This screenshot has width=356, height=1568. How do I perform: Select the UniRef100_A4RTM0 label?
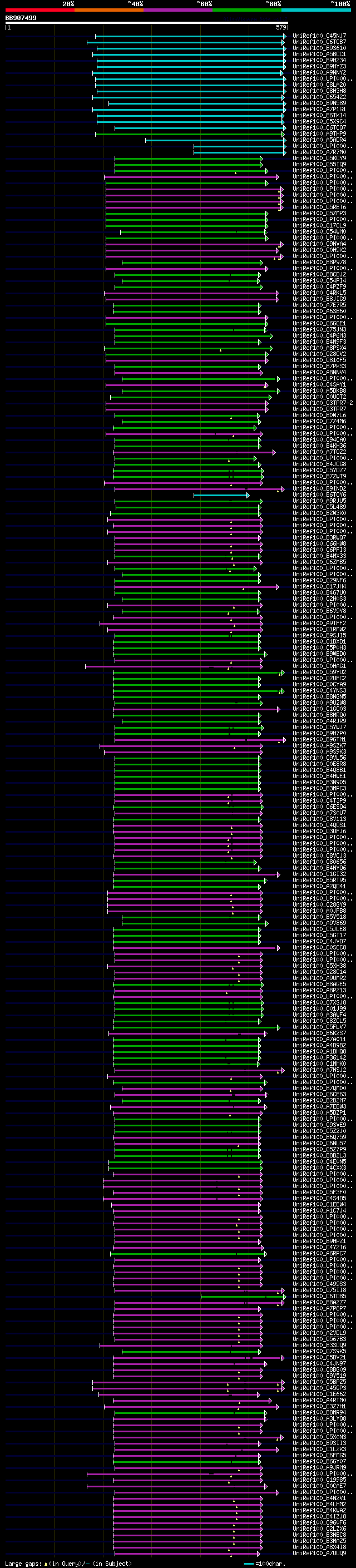click(x=319, y=1400)
